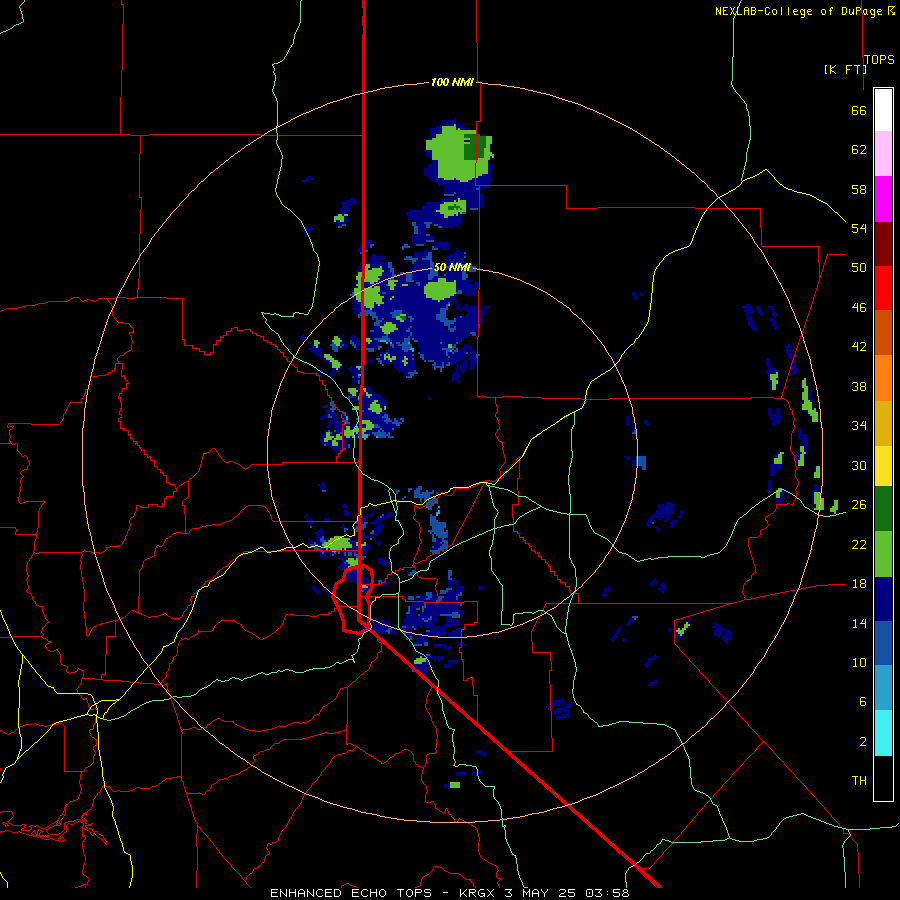Select the light pink legend swatch
The width and height of the screenshot is (900, 900).
[x=883, y=153]
